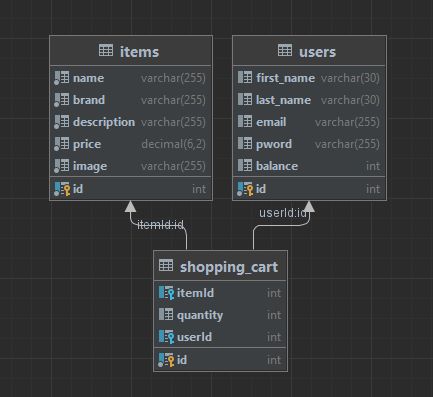Viewport: 433px width, 397px height.
Task: Click the column icon beside description
Action: (x=62, y=122)
